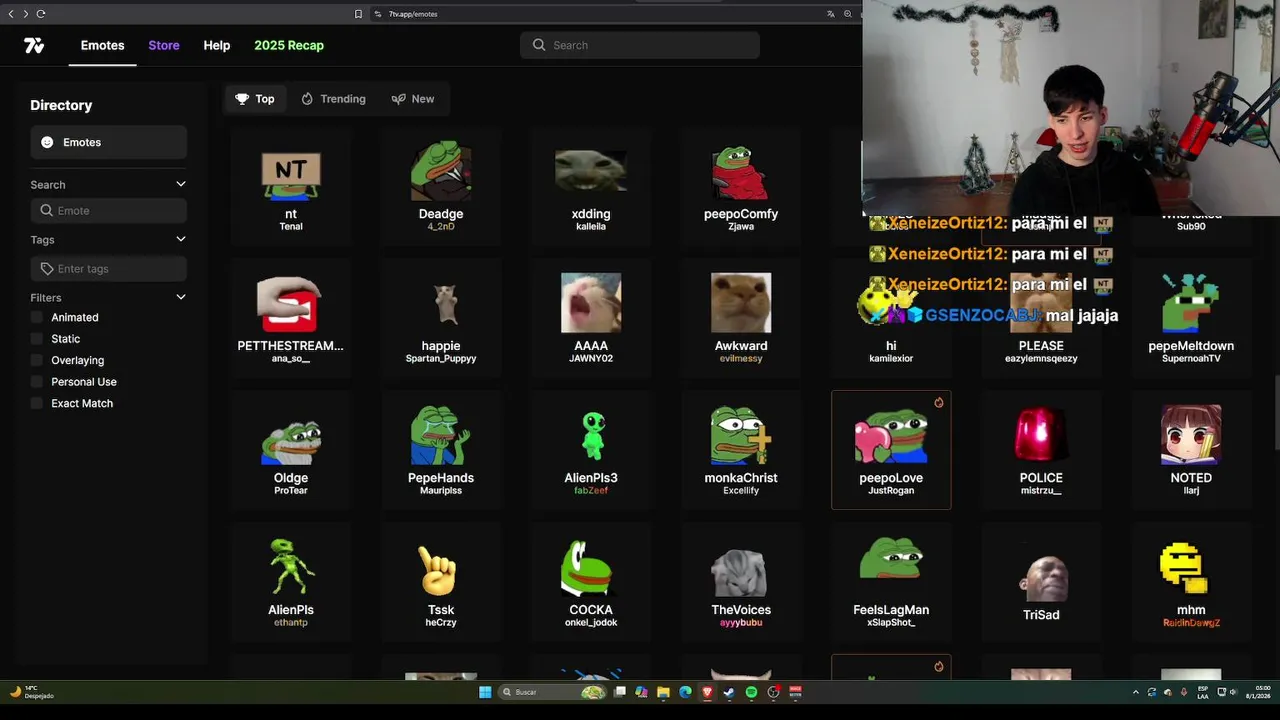Open the Help menu item

click(x=217, y=45)
